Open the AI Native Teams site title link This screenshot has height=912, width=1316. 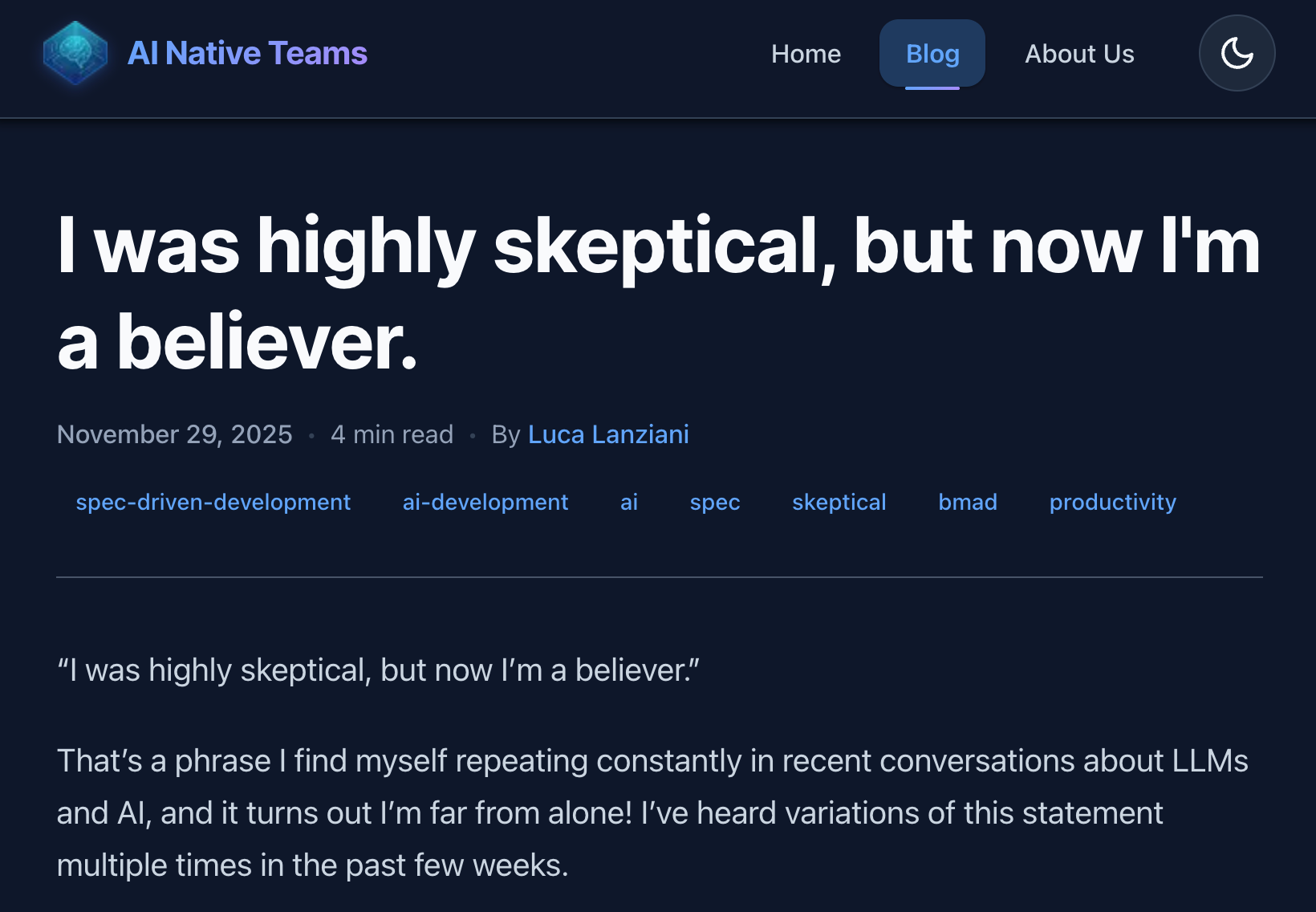[x=247, y=54]
